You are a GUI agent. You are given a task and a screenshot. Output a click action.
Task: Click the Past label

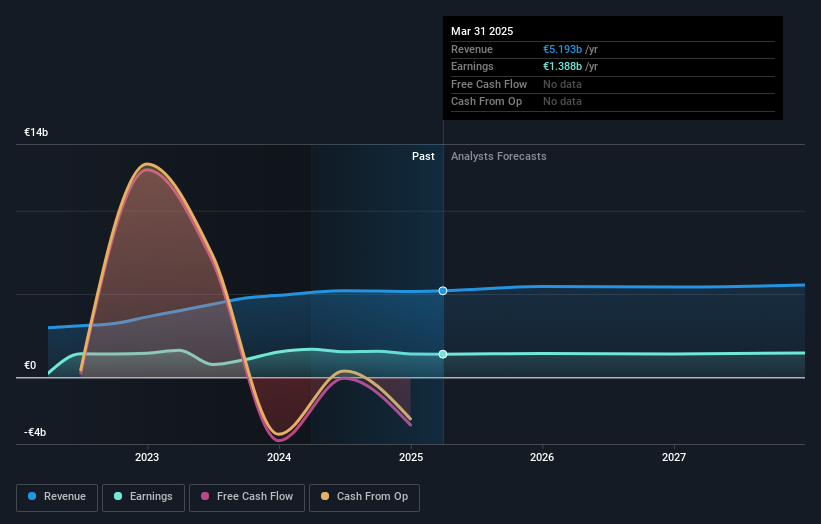(423, 157)
